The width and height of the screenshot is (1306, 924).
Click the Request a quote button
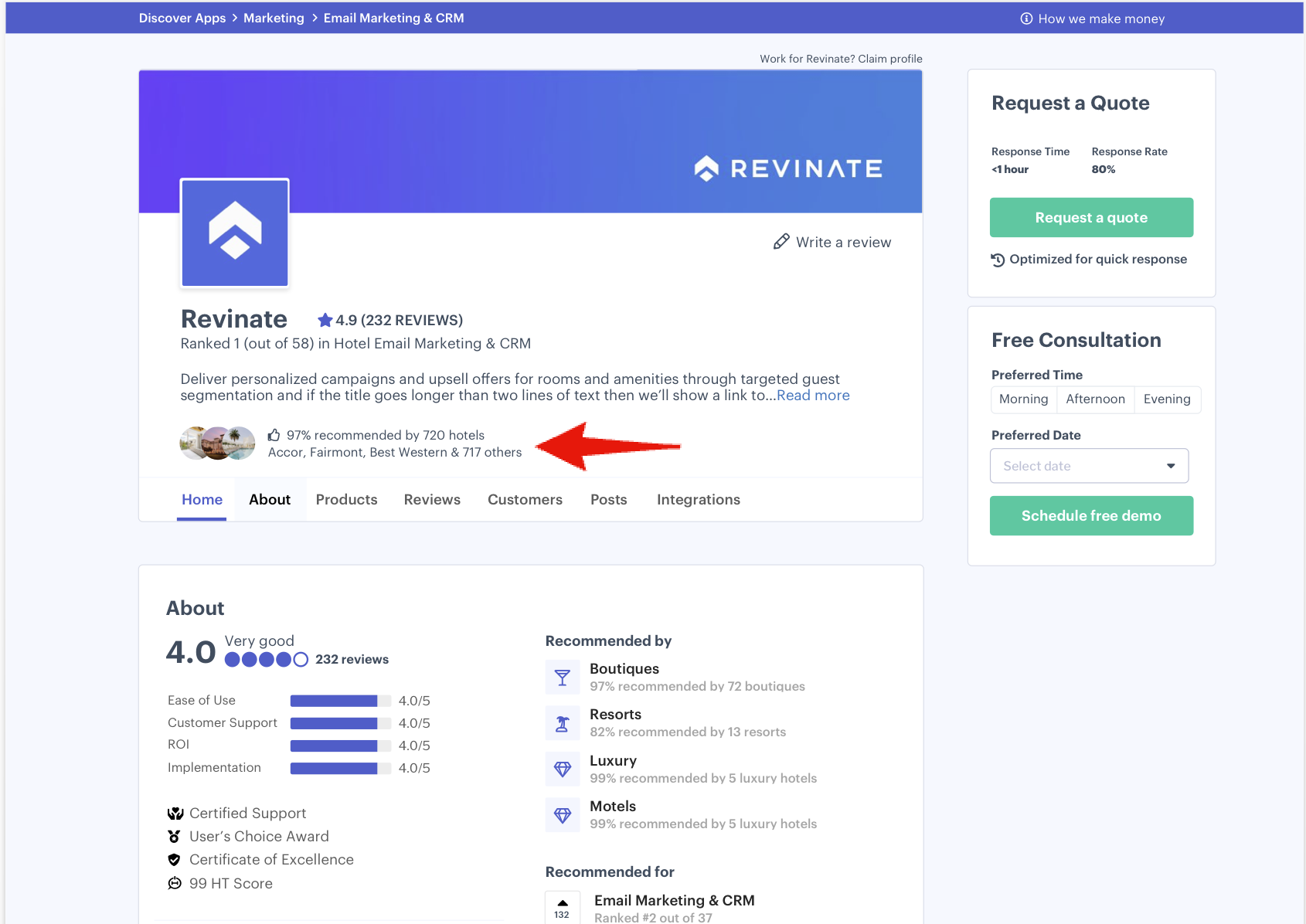1091,218
